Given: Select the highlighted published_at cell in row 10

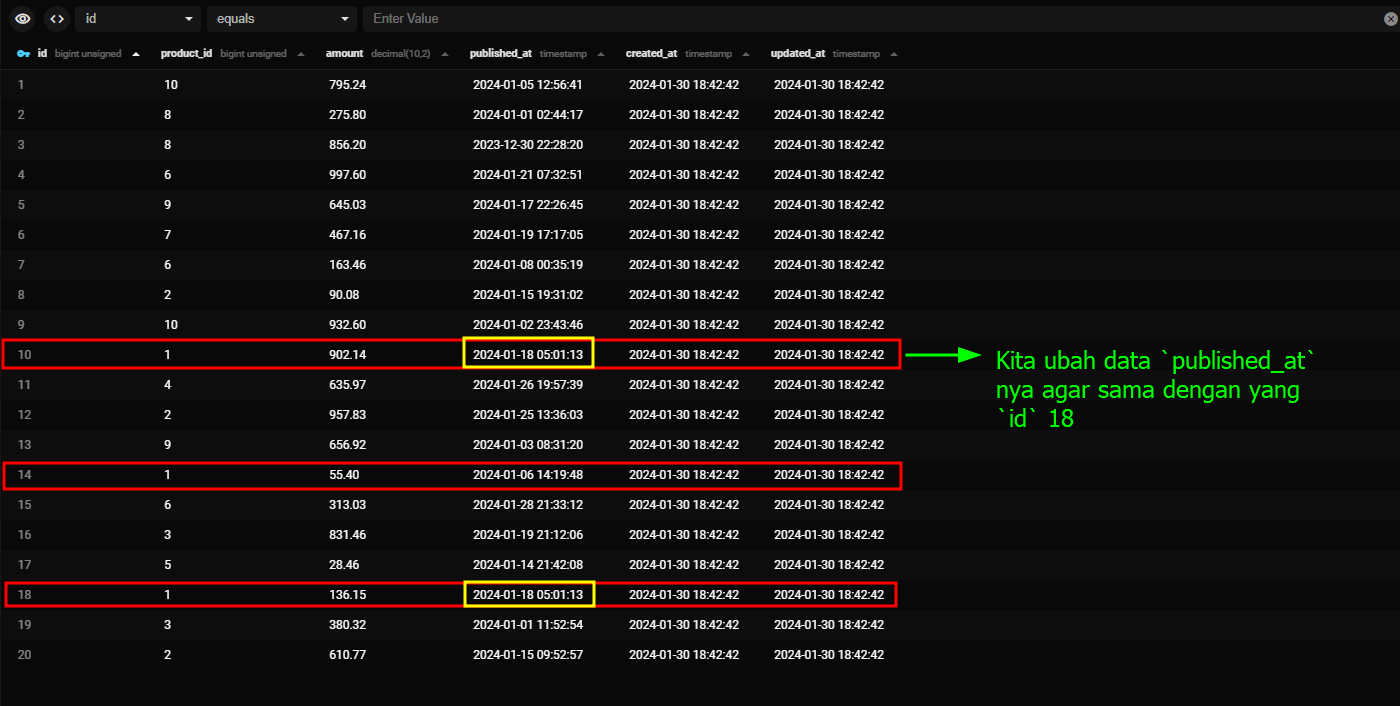Looking at the screenshot, I should [528, 354].
